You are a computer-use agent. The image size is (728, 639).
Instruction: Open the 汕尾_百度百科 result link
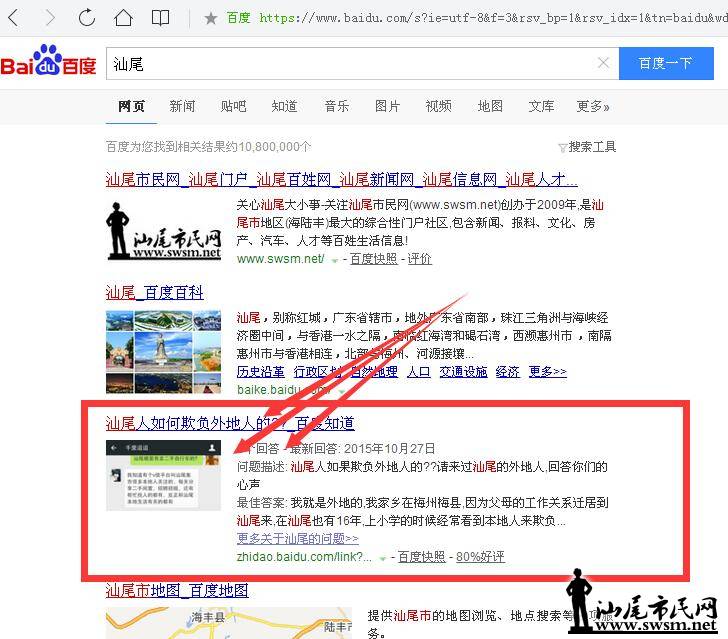(155, 293)
